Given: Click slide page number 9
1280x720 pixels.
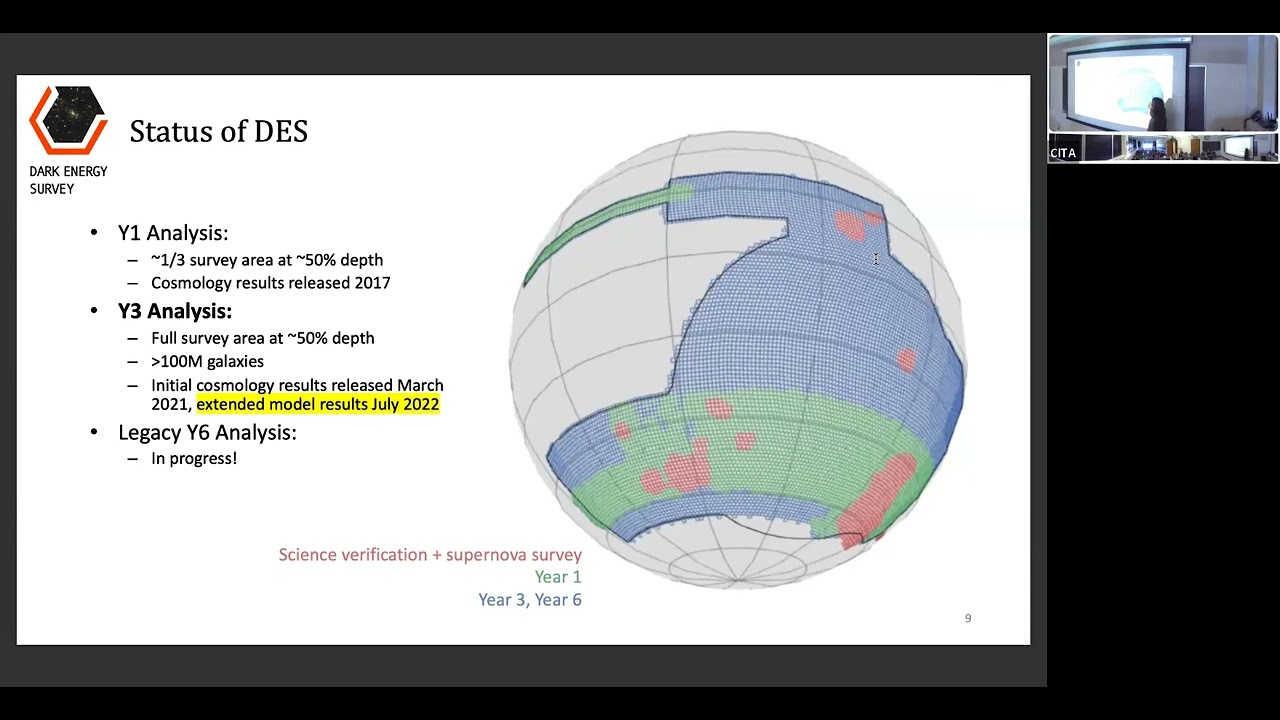Looking at the screenshot, I should (x=968, y=619).
